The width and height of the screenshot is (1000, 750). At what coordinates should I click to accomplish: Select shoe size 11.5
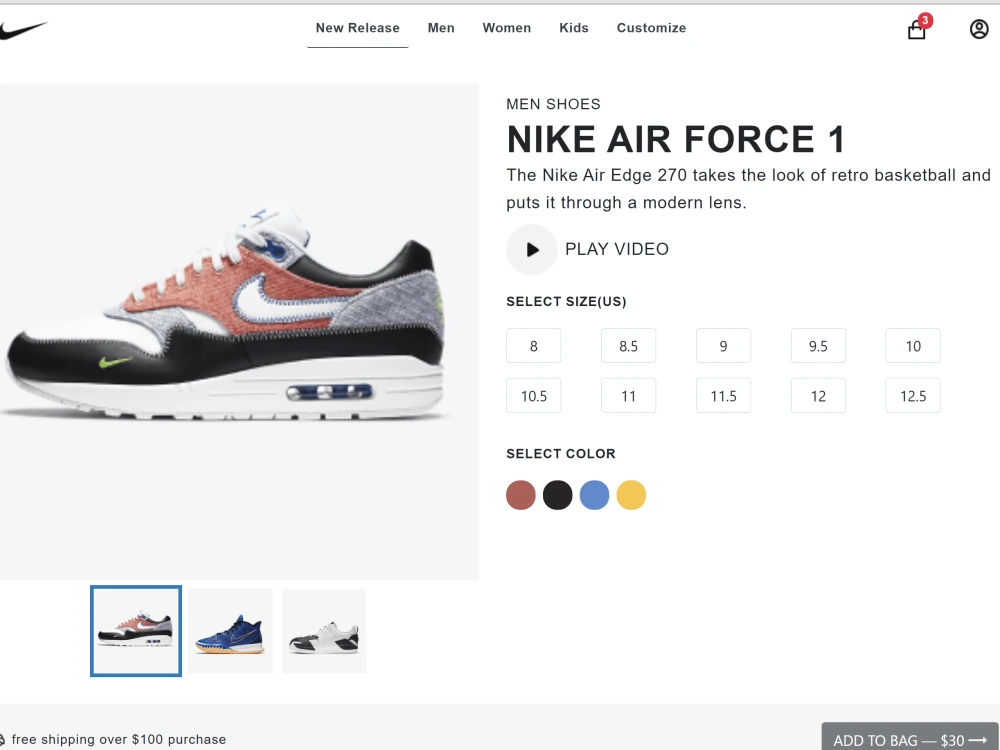click(723, 395)
